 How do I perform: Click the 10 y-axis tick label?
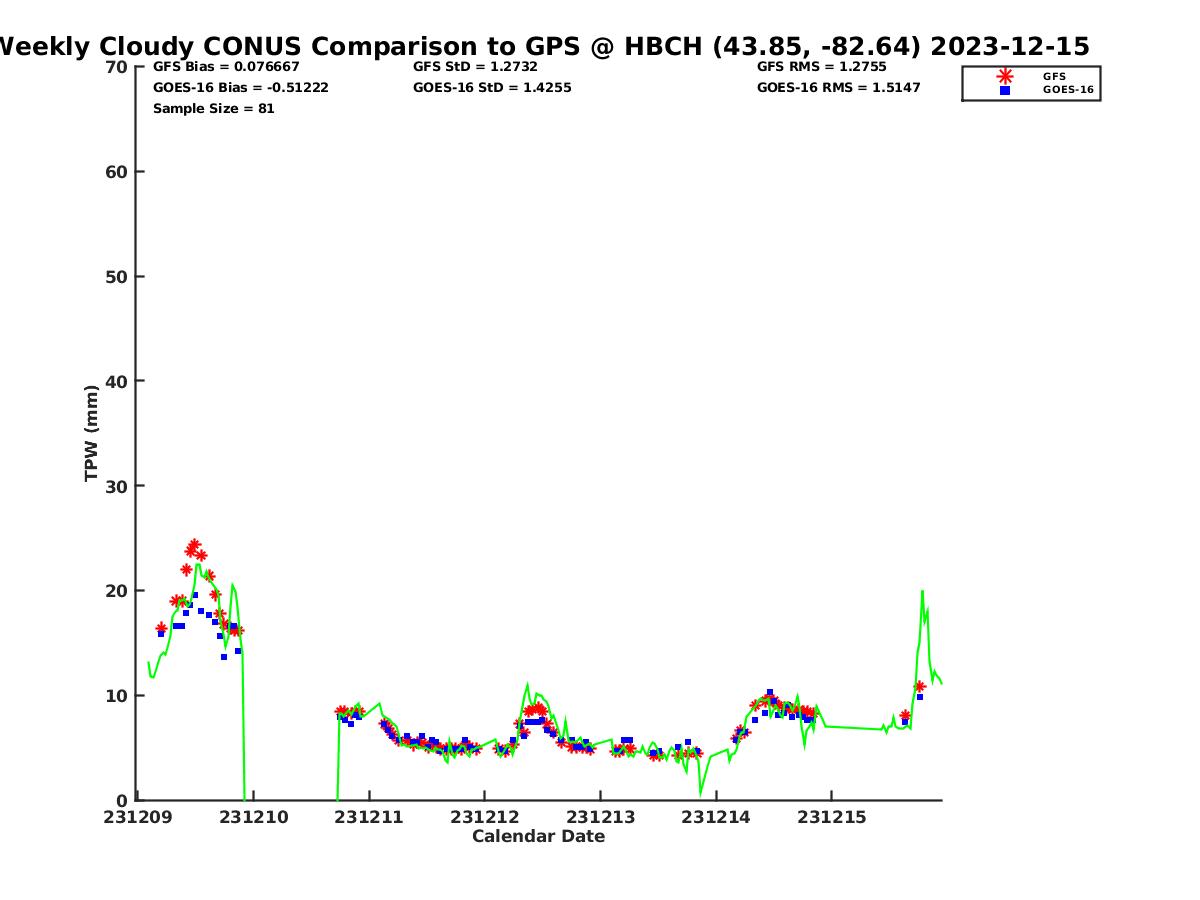tap(116, 696)
